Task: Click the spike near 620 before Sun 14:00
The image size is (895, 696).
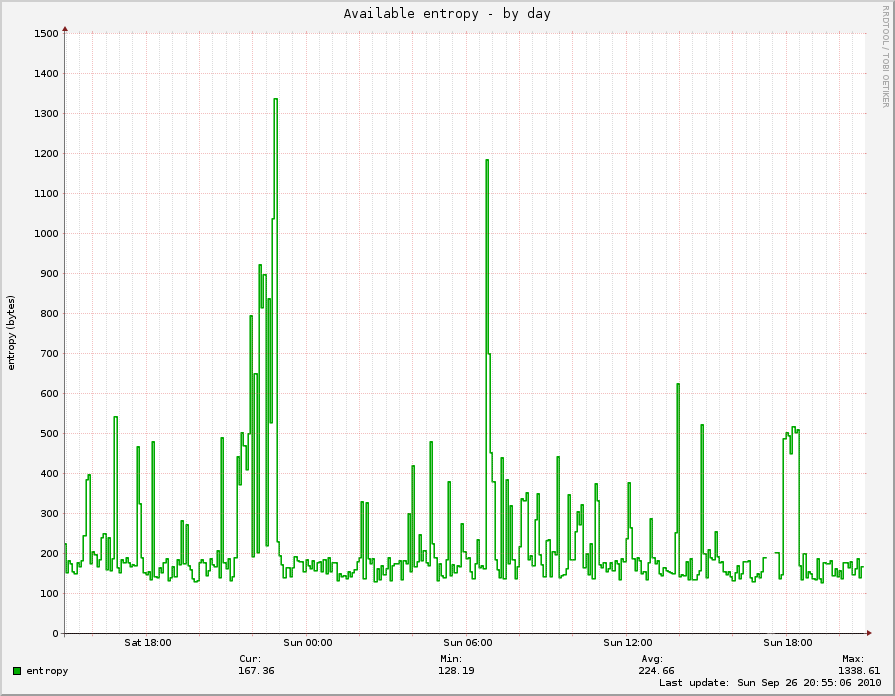Action: (678, 384)
